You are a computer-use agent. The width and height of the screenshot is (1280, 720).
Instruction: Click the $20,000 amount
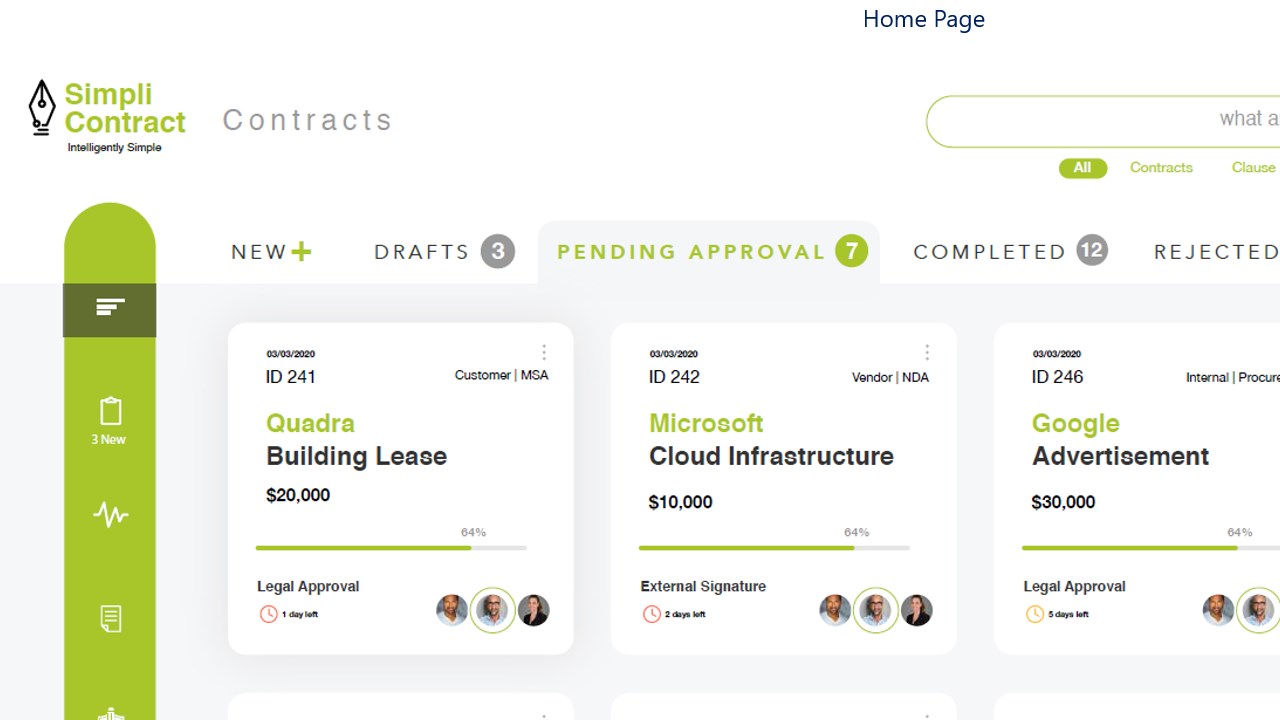click(x=298, y=495)
